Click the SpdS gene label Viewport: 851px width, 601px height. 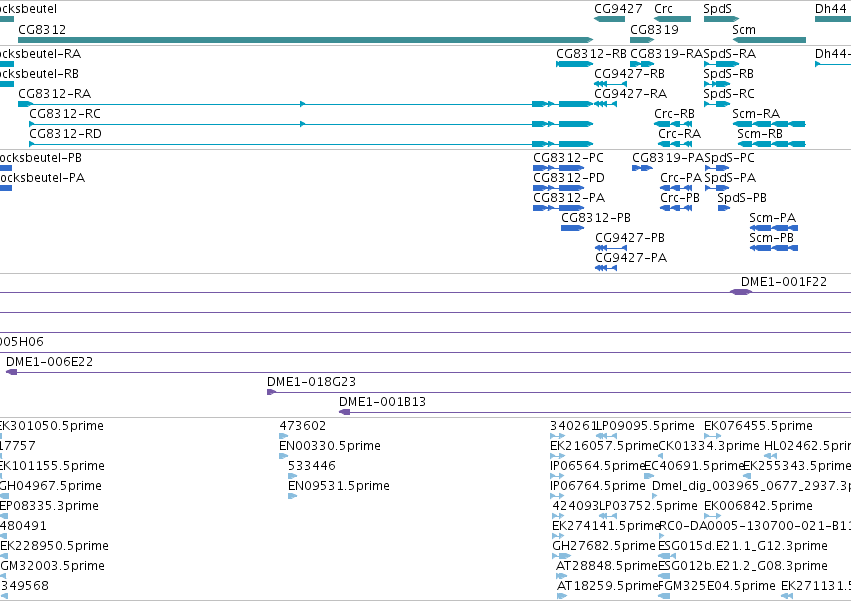click(717, 9)
